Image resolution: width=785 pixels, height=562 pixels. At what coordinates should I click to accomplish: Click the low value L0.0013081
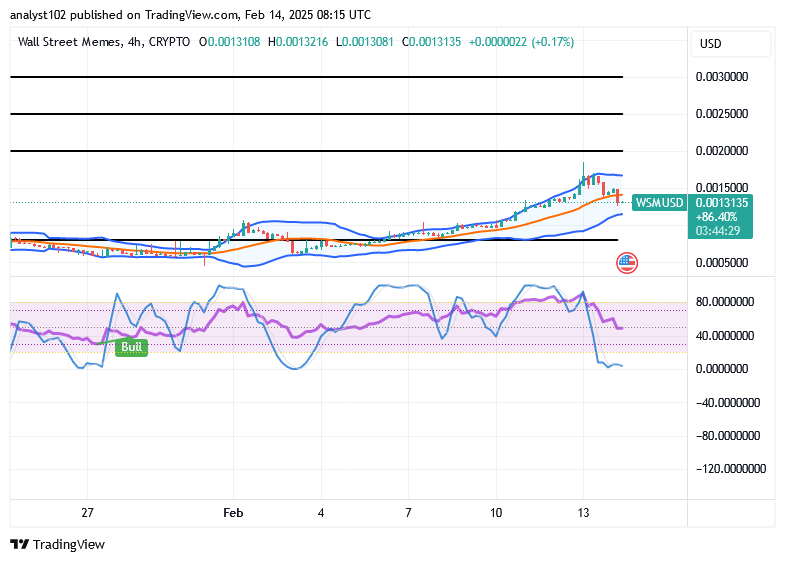[x=364, y=42]
